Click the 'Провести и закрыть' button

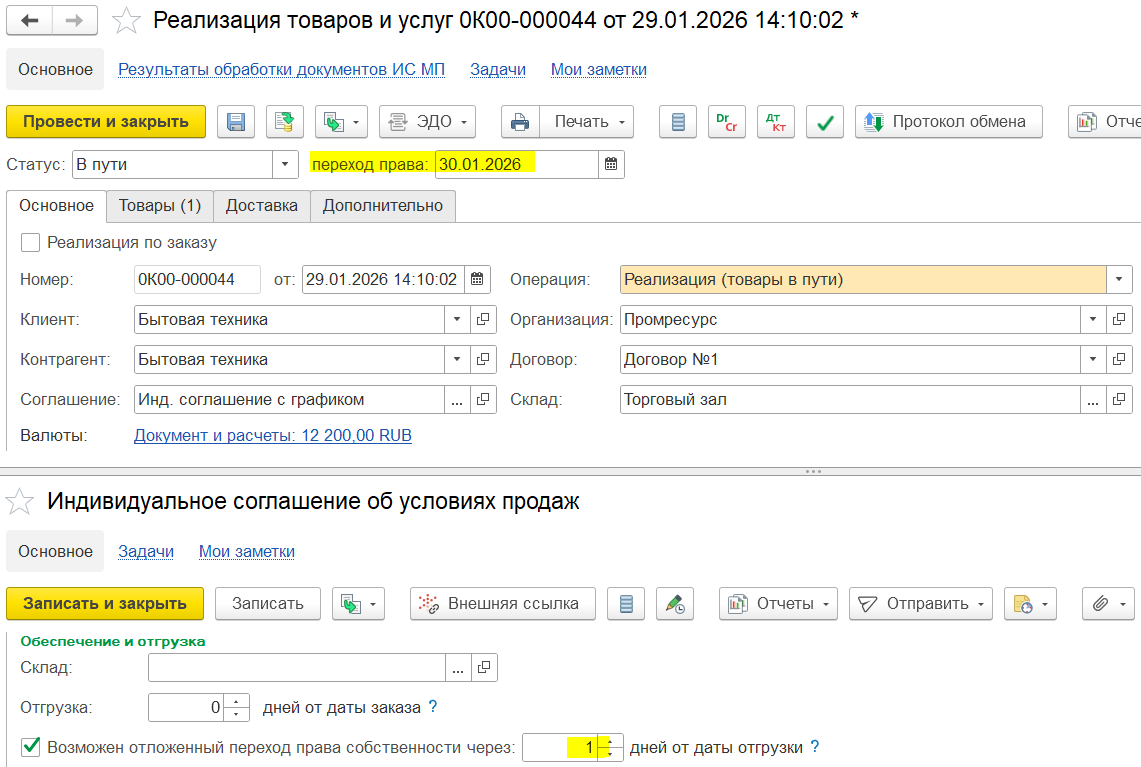[x=105, y=122]
